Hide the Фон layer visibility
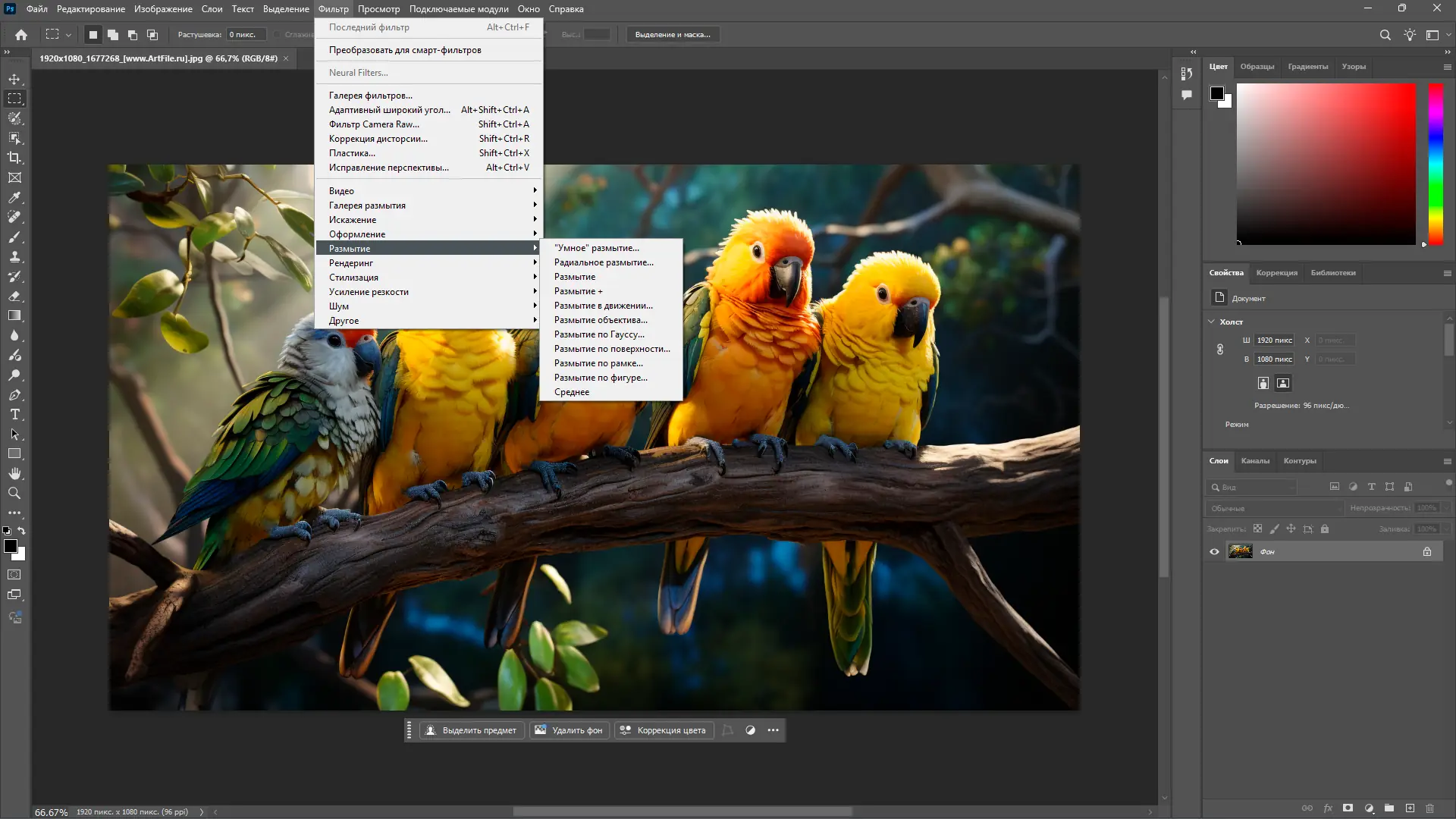 pos(1214,551)
